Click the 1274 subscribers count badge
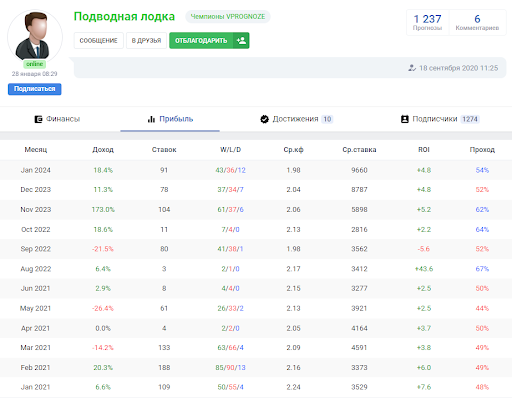Viewport: 512px width, 405px height. (470, 119)
